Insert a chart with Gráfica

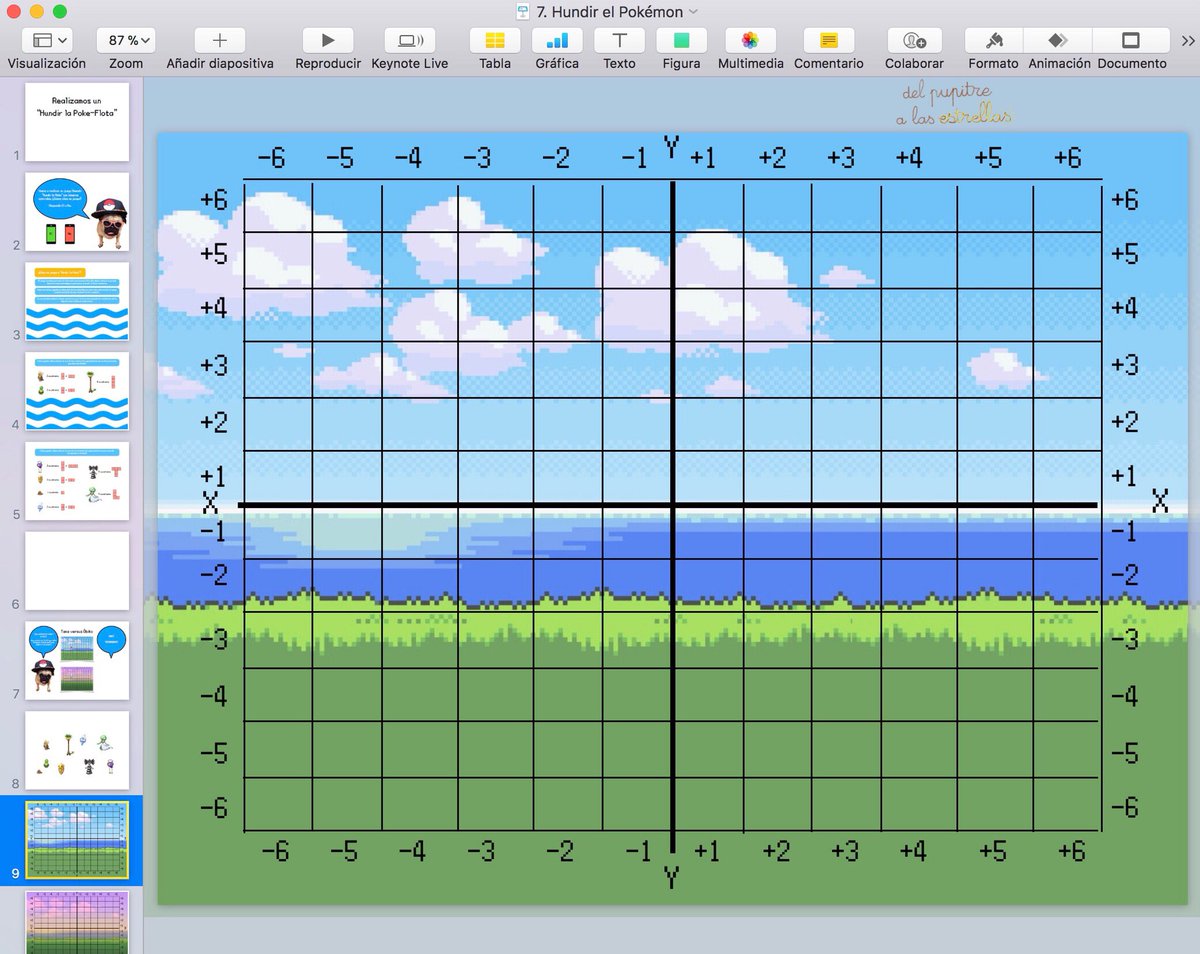pos(557,40)
